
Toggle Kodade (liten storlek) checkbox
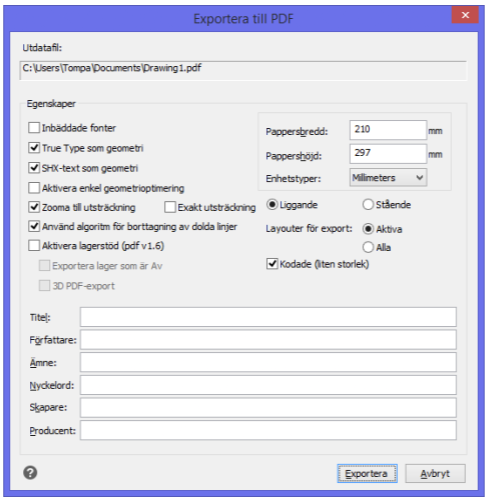[272, 264]
